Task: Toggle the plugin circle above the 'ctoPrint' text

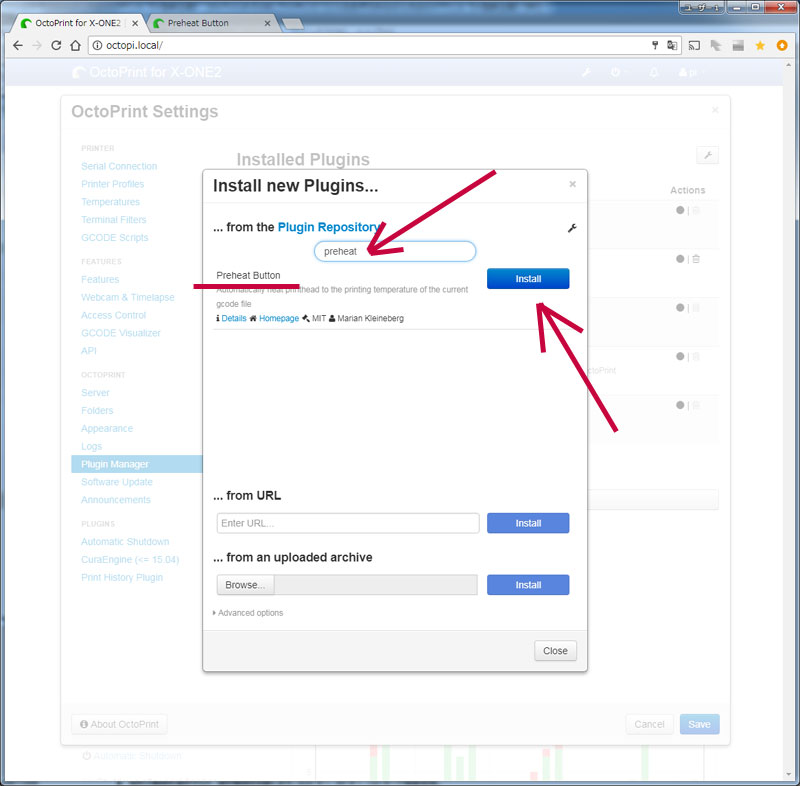Action: [x=680, y=356]
